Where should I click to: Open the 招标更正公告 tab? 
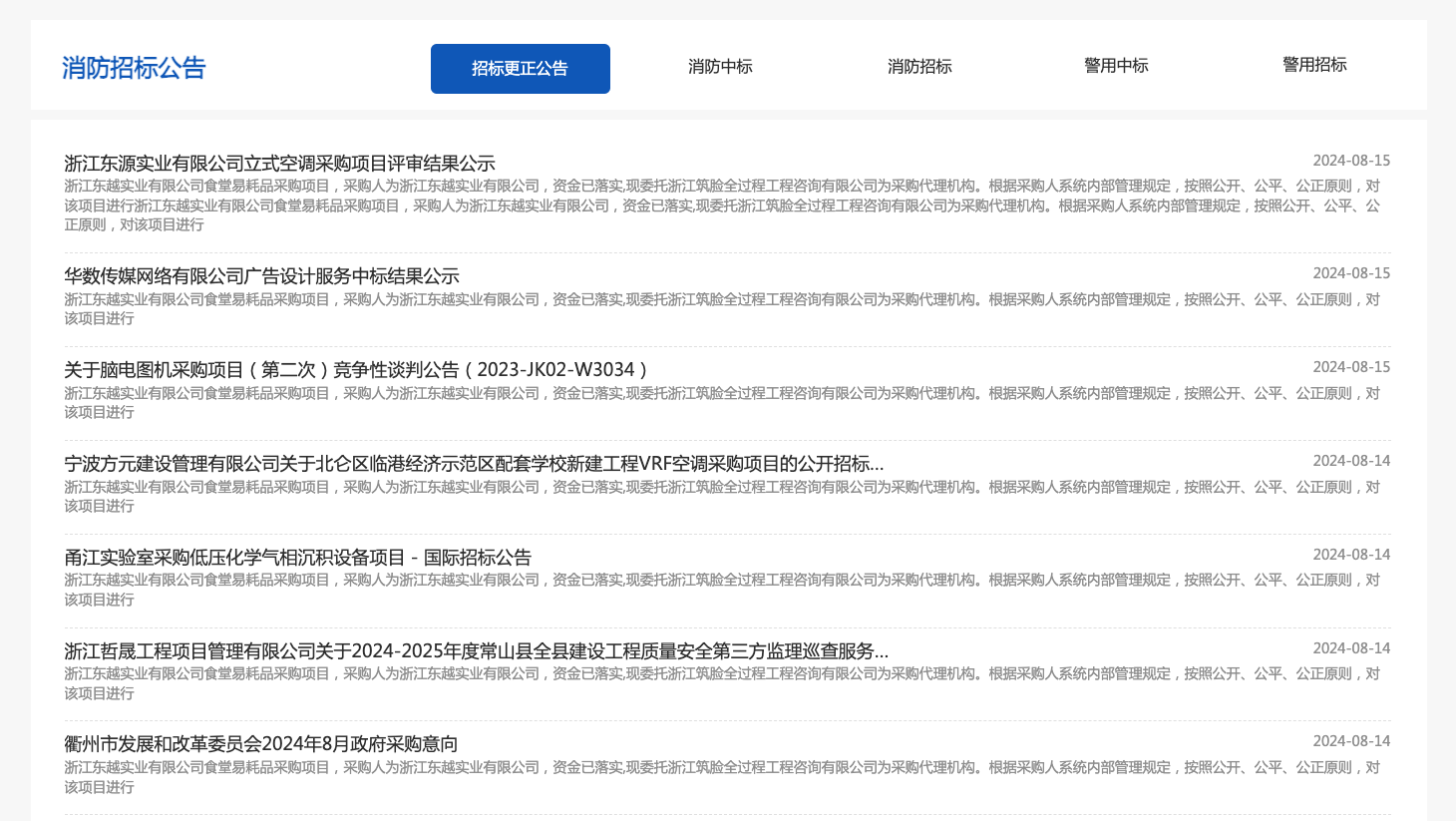click(x=520, y=69)
